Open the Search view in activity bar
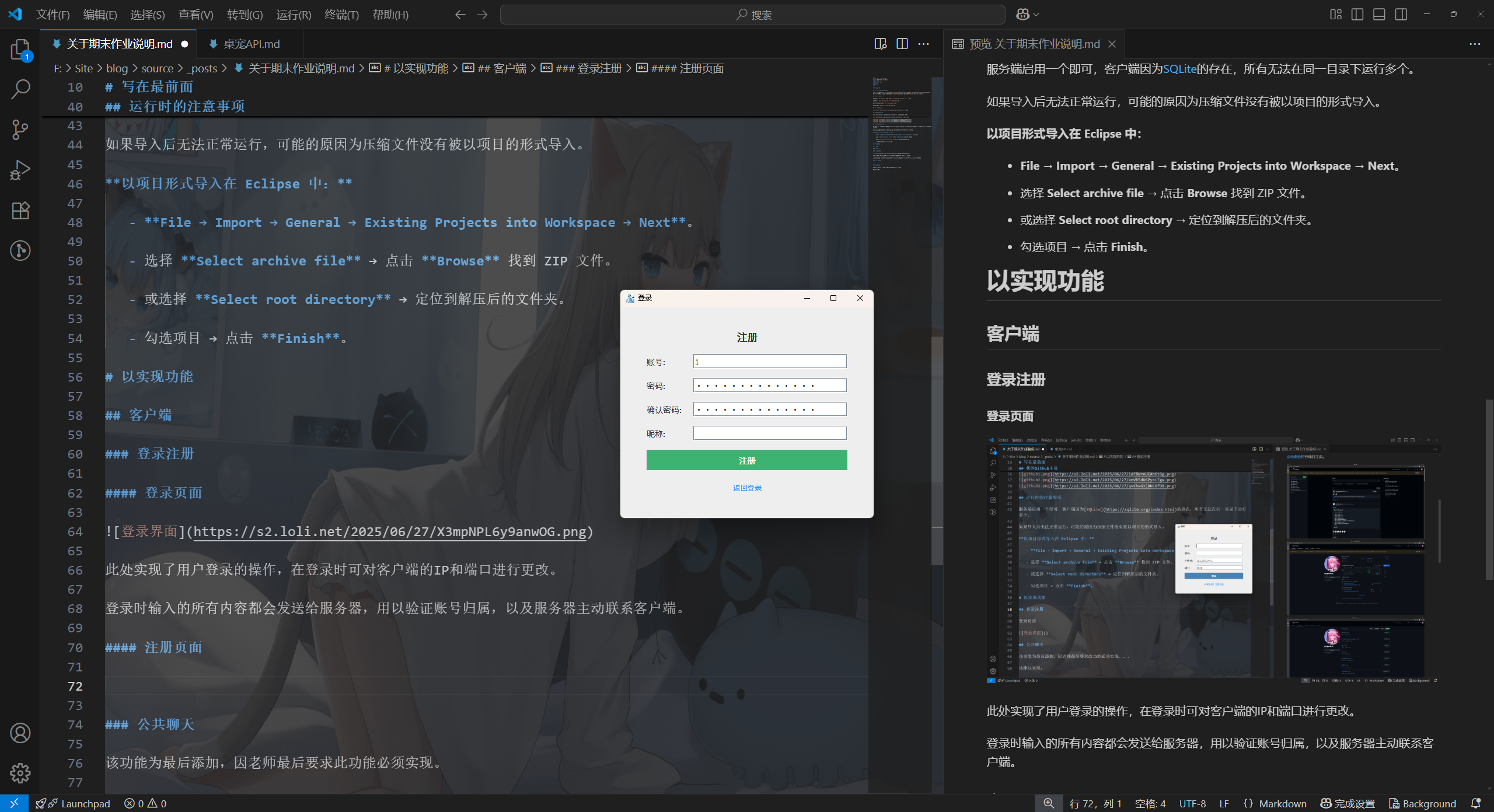This screenshot has height=812, width=1494. click(20, 89)
